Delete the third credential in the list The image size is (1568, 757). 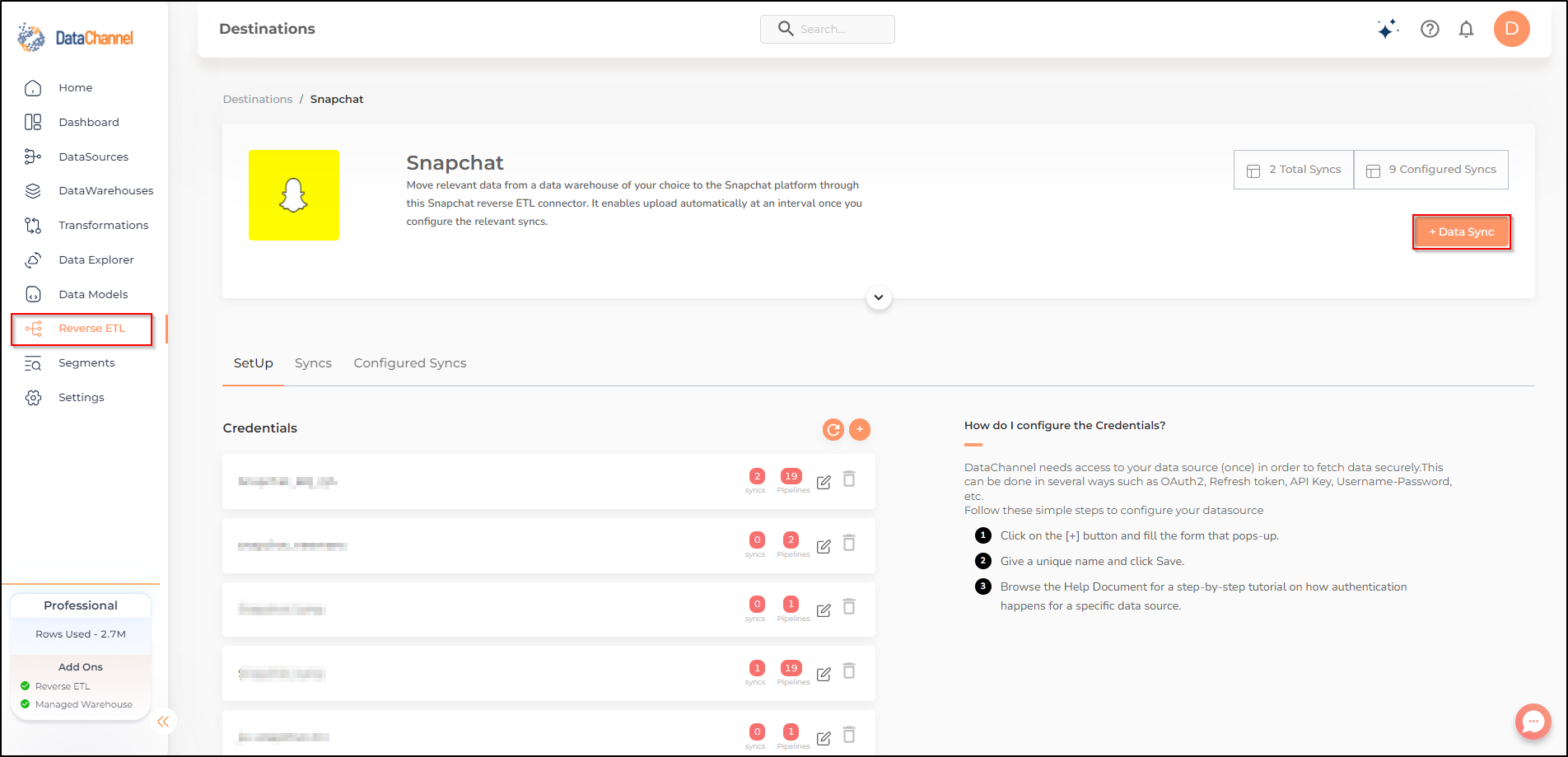(849, 607)
